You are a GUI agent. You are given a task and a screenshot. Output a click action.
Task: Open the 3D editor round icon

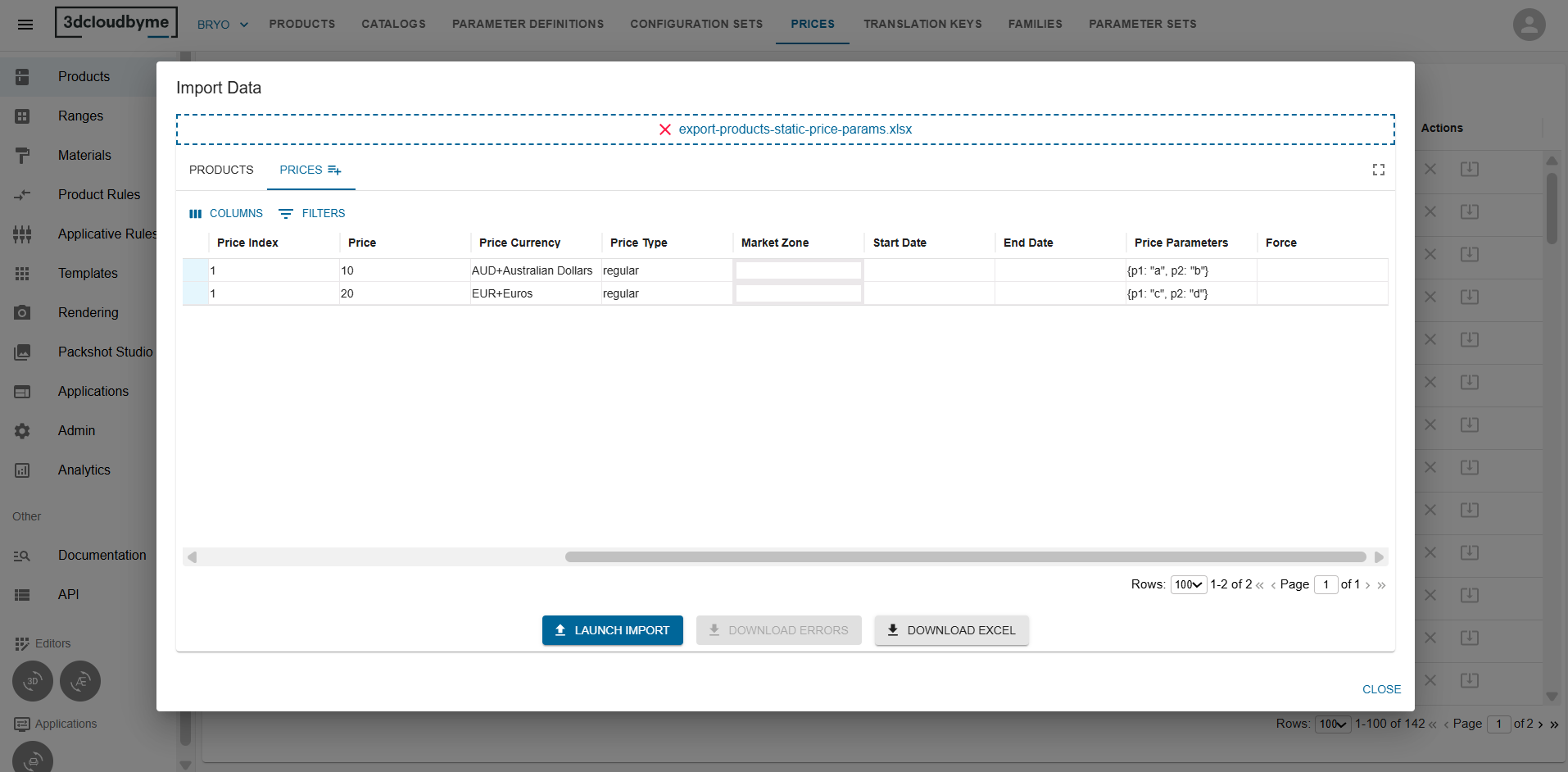click(x=33, y=681)
